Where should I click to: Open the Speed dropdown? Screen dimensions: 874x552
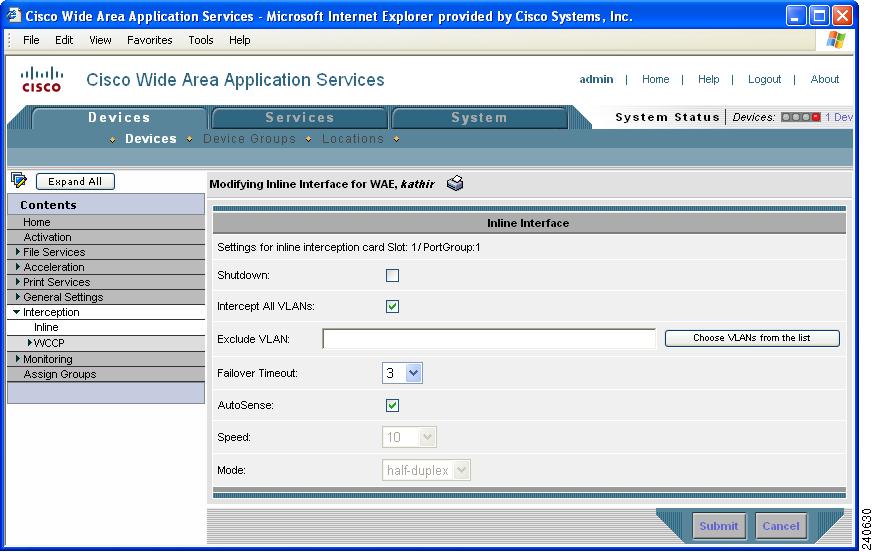(409, 437)
